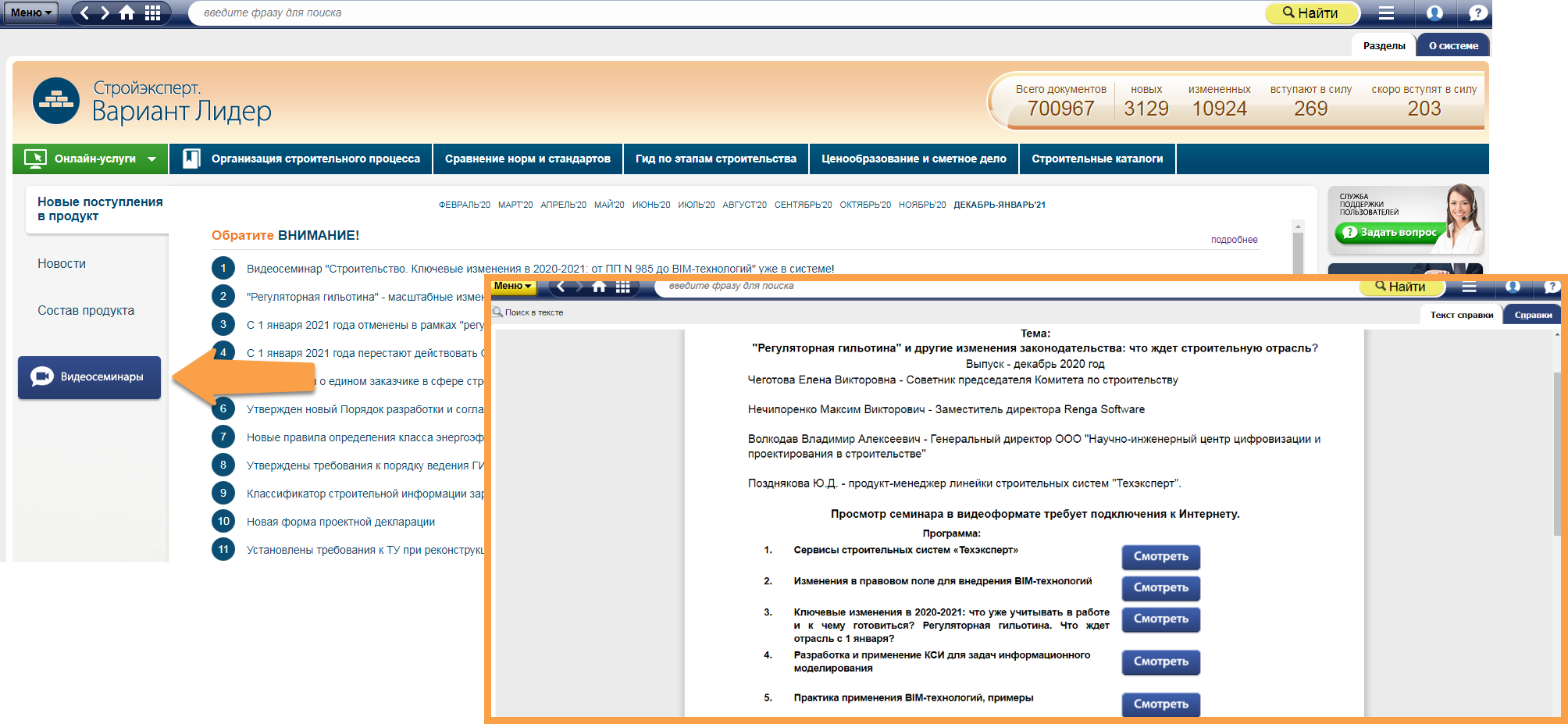Click the Стройэксперт round logo icon
The height and width of the screenshot is (724, 1568).
click(x=56, y=101)
